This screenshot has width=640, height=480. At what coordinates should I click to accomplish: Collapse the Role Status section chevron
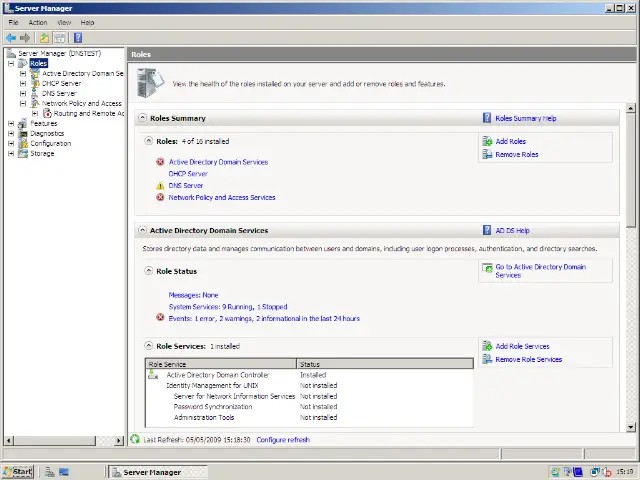click(149, 271)
